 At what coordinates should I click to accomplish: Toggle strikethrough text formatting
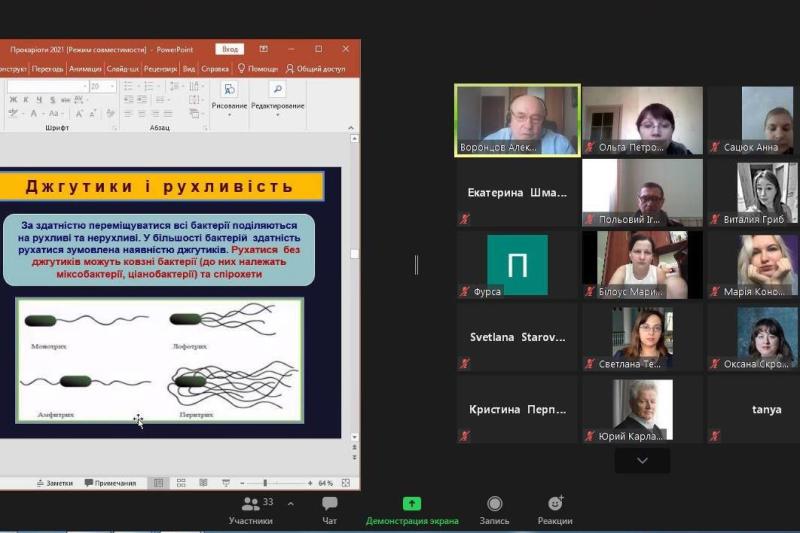point(65,99)
